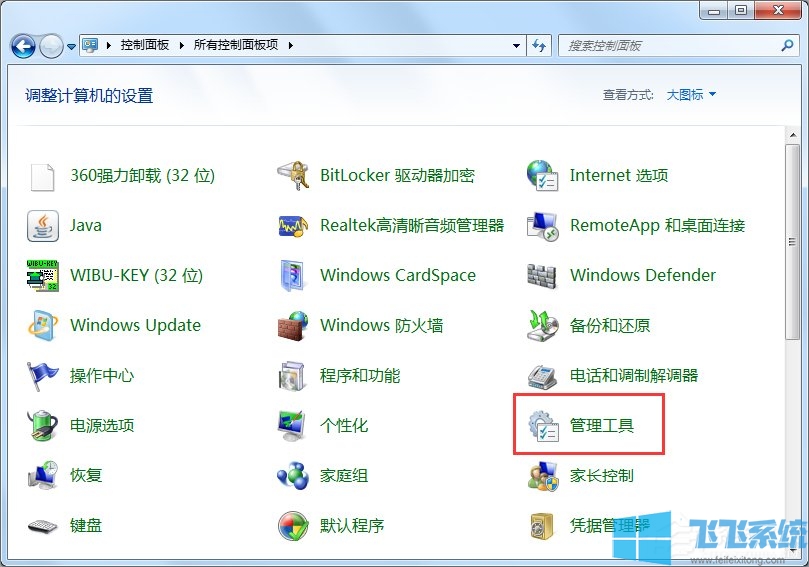Viewport: 809px width, 567px height.
Task: Open the power options battery icon
Action: point(43,426)
